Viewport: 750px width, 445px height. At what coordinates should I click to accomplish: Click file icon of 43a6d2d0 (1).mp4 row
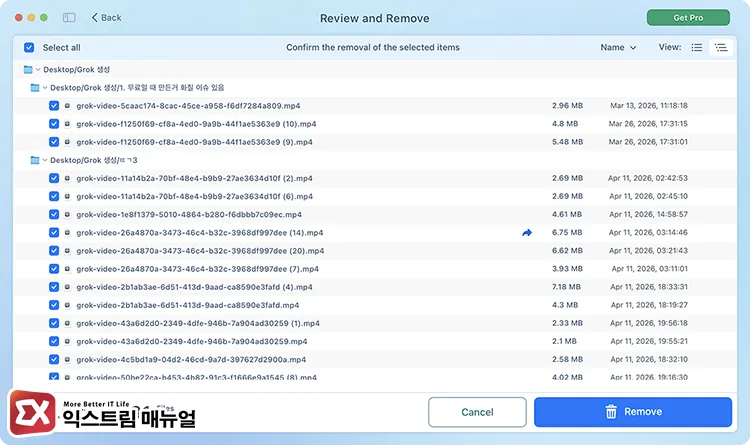67,323
